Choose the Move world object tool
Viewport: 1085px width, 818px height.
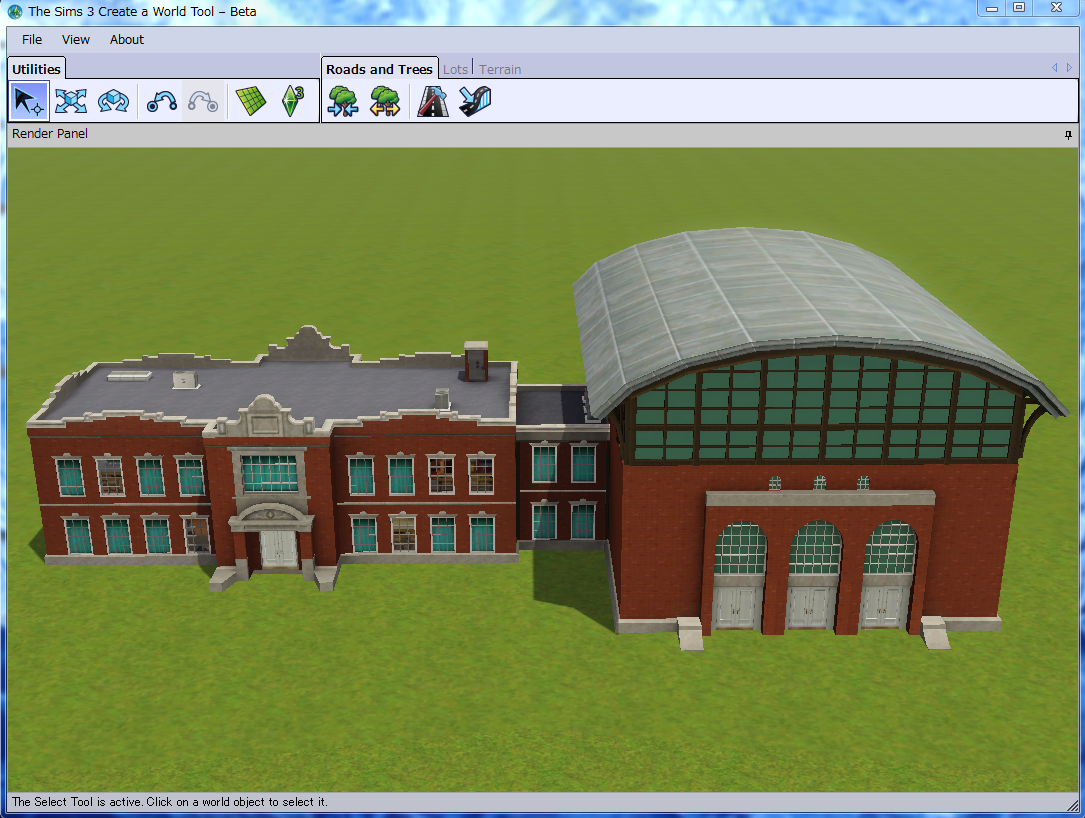coord(71,101)
